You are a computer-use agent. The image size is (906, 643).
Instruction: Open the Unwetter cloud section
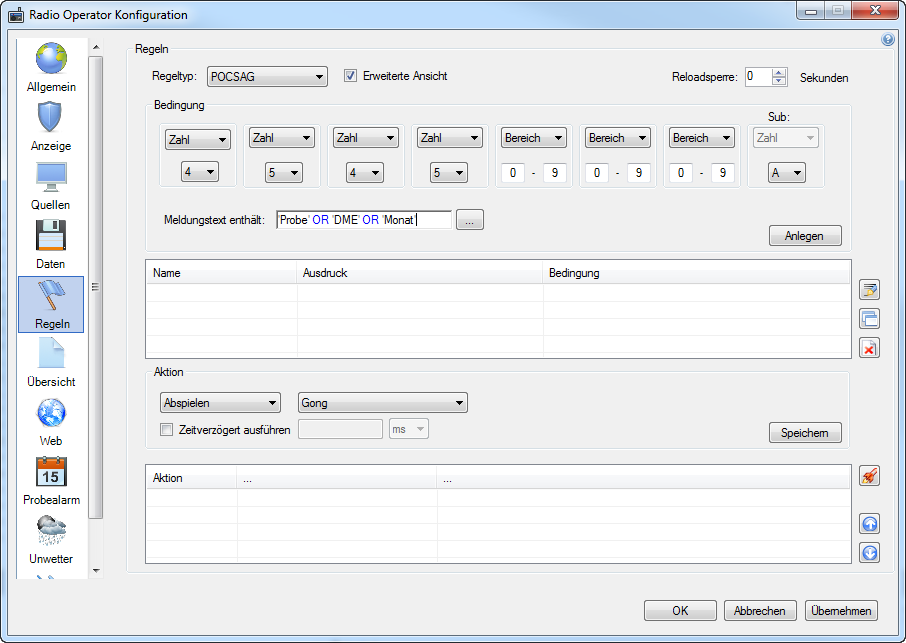(x=51, y=540)
